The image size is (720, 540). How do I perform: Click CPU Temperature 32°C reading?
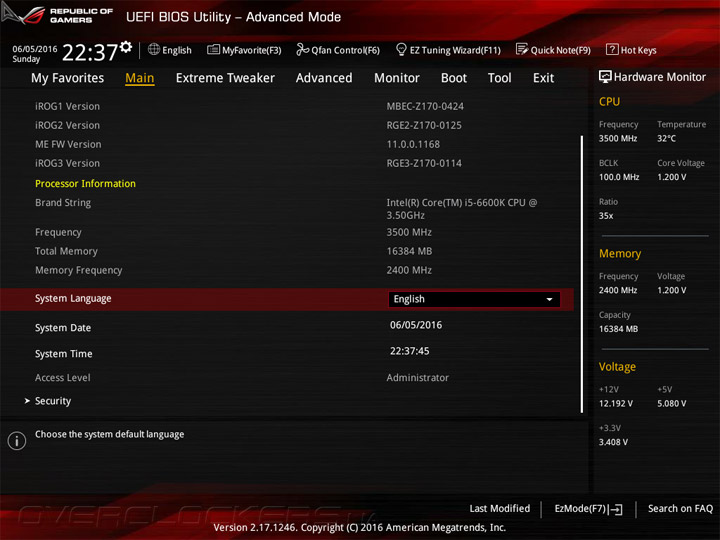(x=666, y=139)
